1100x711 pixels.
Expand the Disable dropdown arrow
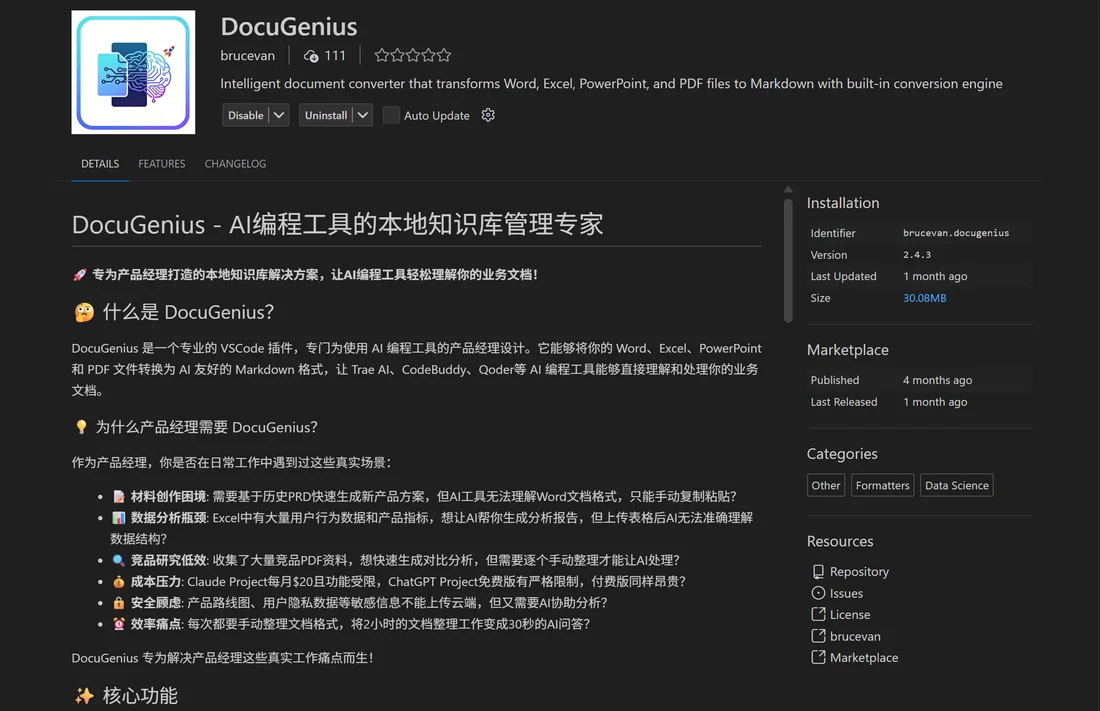point(279,115)
